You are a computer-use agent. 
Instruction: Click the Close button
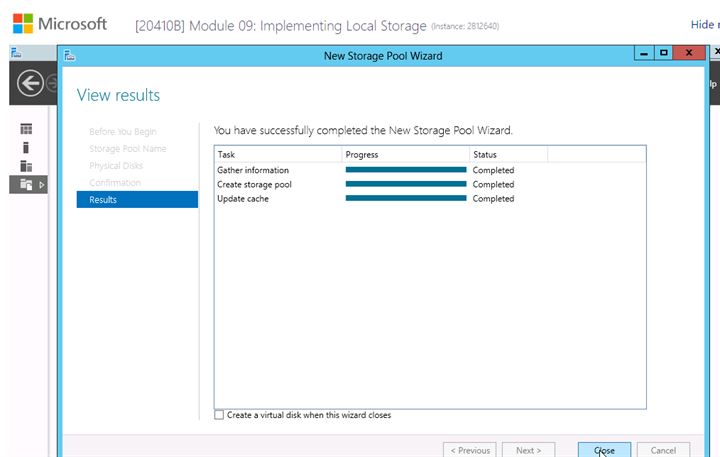tap(604, 450)
